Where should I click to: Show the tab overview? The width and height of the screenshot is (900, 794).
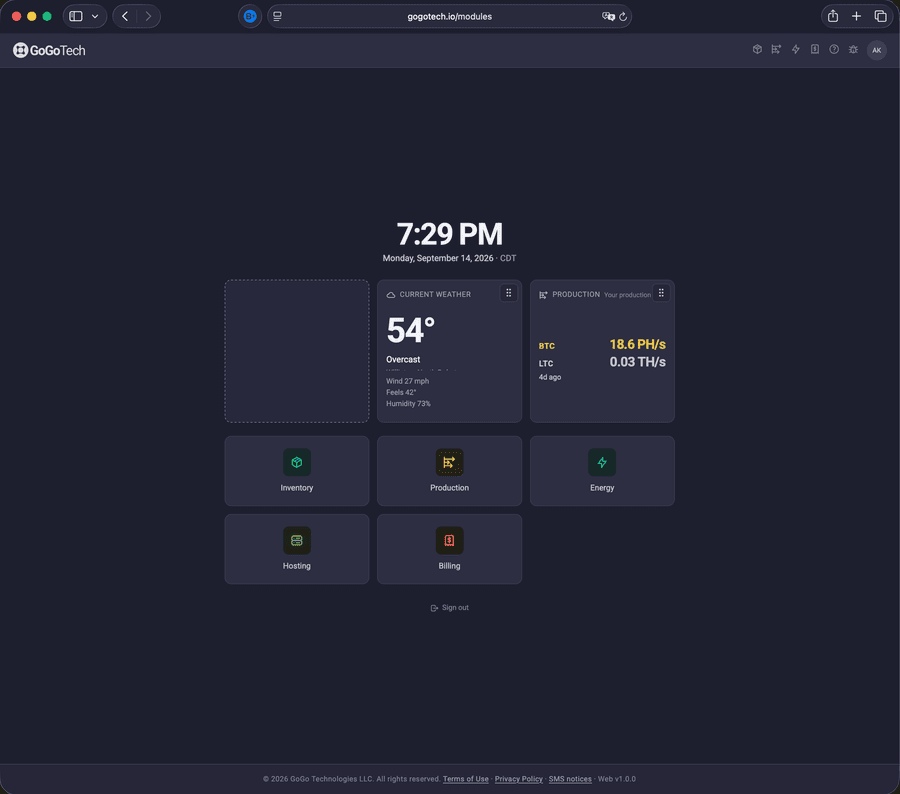click(880, 16)
